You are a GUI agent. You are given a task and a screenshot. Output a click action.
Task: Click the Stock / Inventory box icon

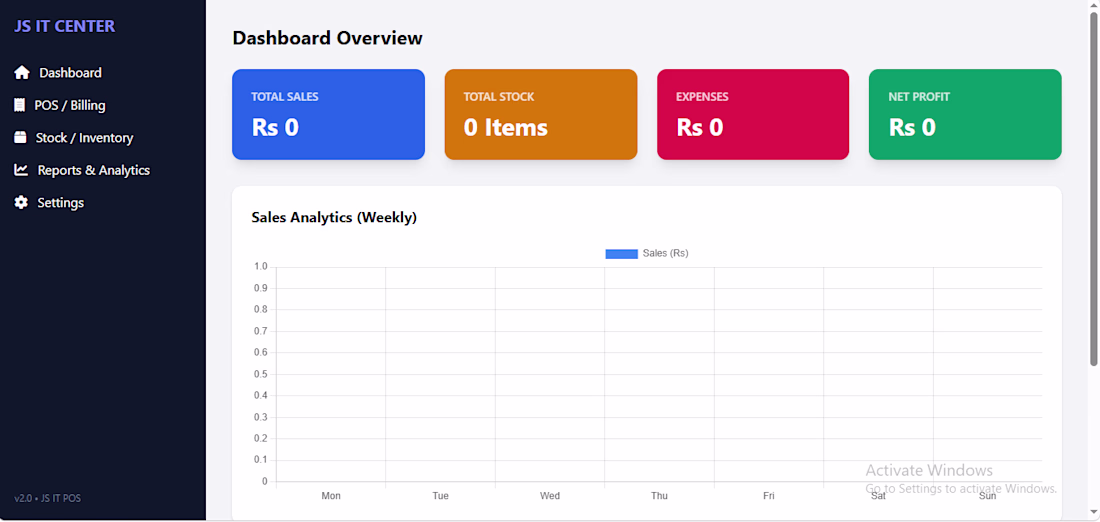20,138
